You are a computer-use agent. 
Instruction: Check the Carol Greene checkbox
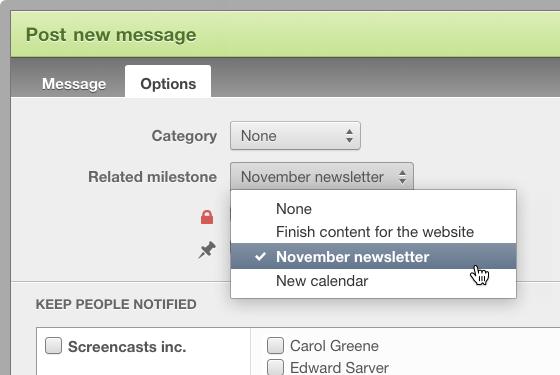(275, 345)
